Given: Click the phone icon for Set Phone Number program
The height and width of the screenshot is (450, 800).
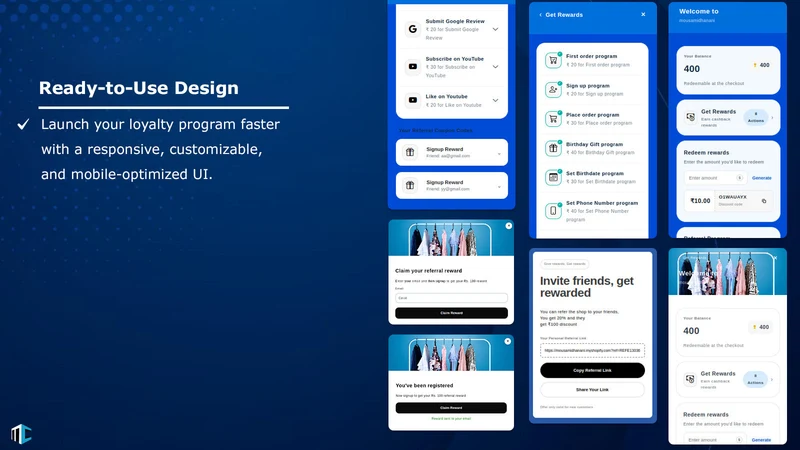Looking at the screenshot, I should point(553,210).
